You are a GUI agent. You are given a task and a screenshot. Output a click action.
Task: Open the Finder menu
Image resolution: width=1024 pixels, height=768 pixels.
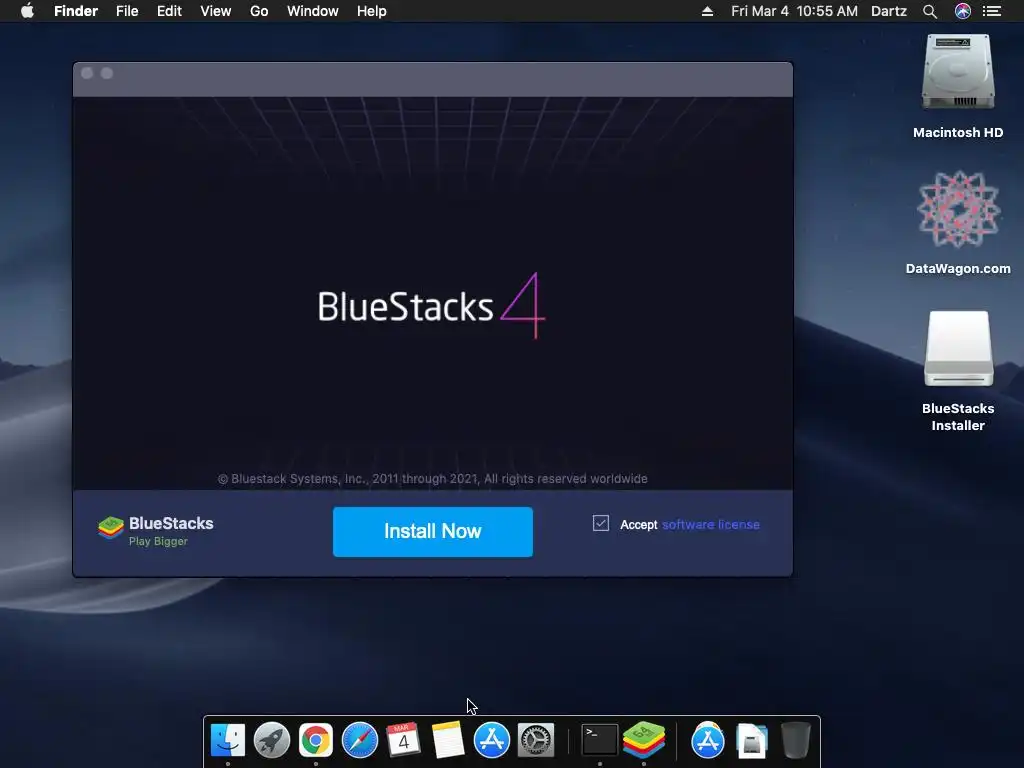pos(76,11)
